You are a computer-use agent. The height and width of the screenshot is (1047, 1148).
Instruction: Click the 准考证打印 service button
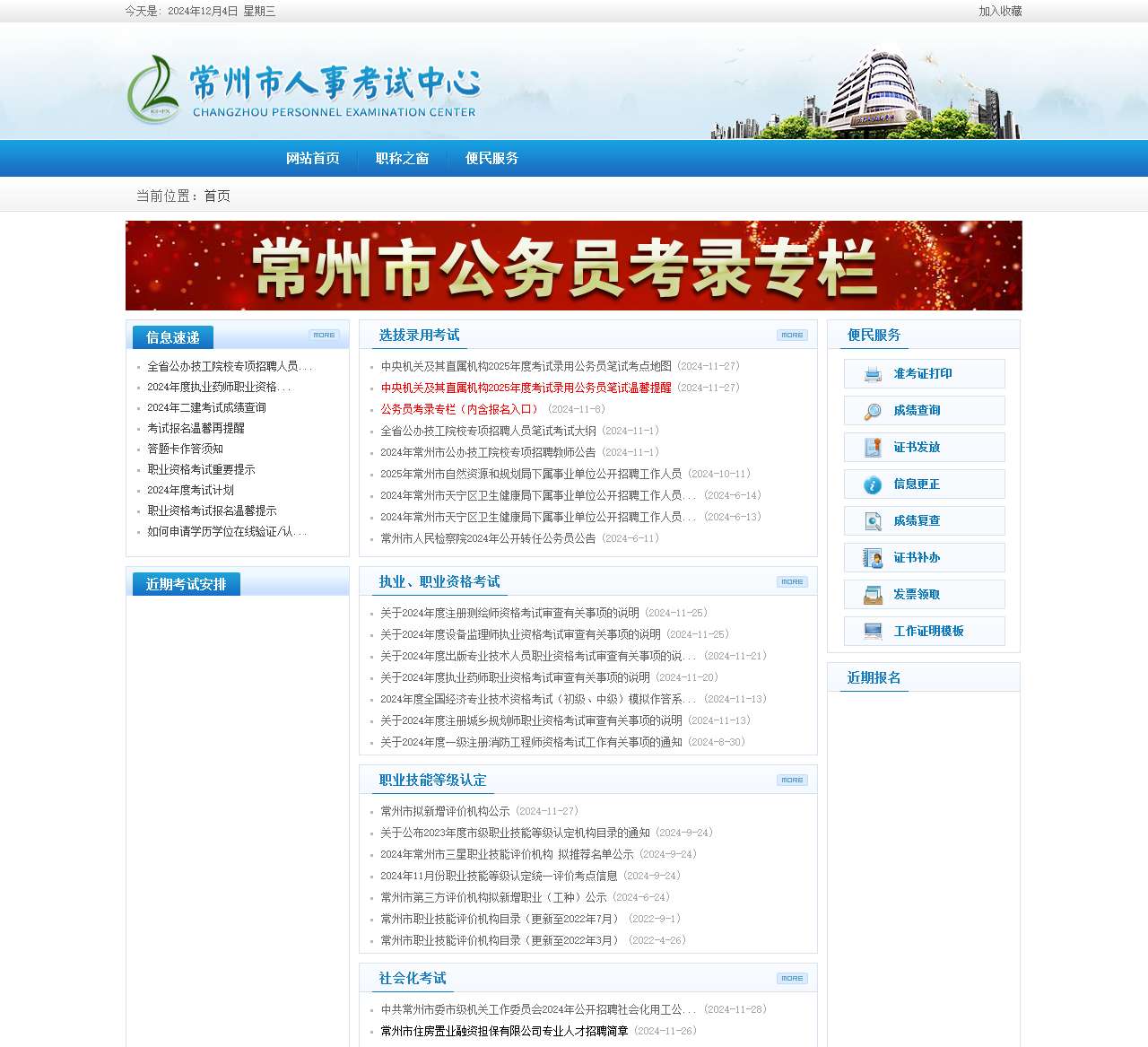(925, 374)
